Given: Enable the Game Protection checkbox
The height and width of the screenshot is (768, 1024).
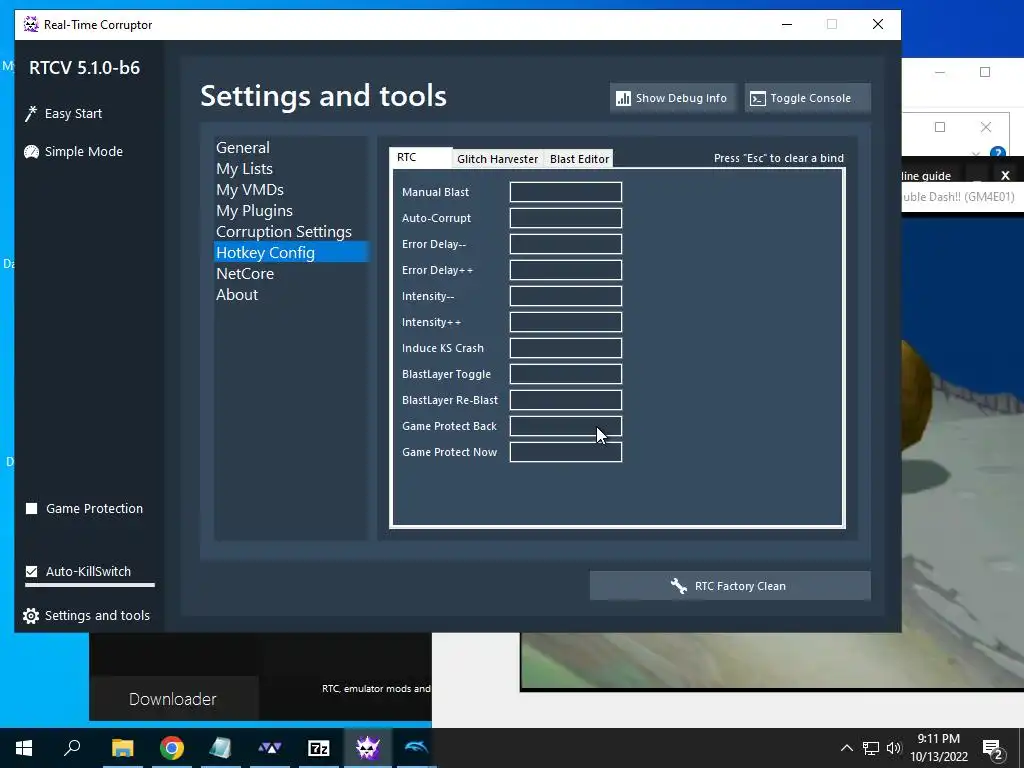Looking at the screenshot, I should 31,508.
